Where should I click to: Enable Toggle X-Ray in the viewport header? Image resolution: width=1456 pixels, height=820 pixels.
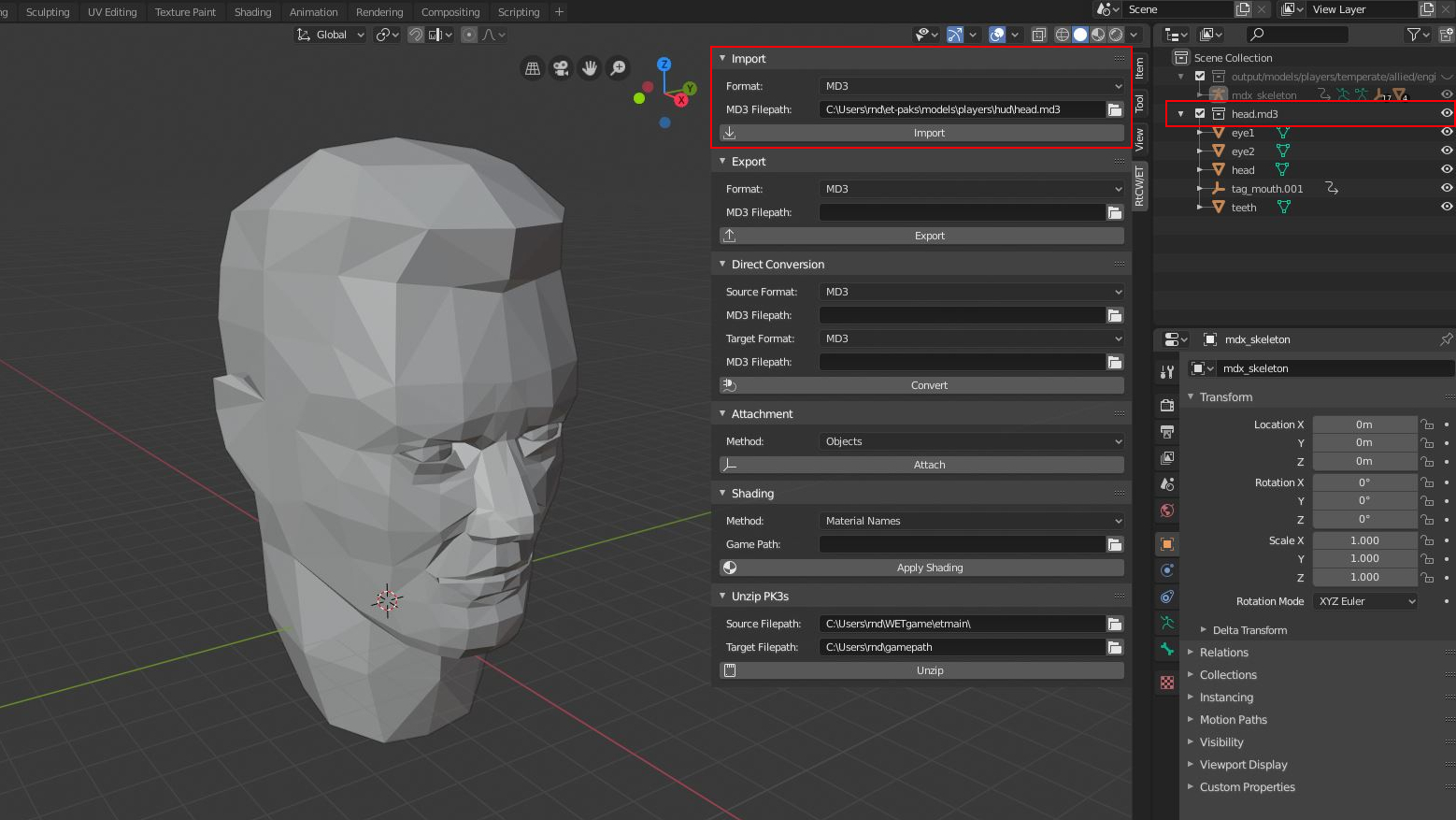(x=1038, y=35)
